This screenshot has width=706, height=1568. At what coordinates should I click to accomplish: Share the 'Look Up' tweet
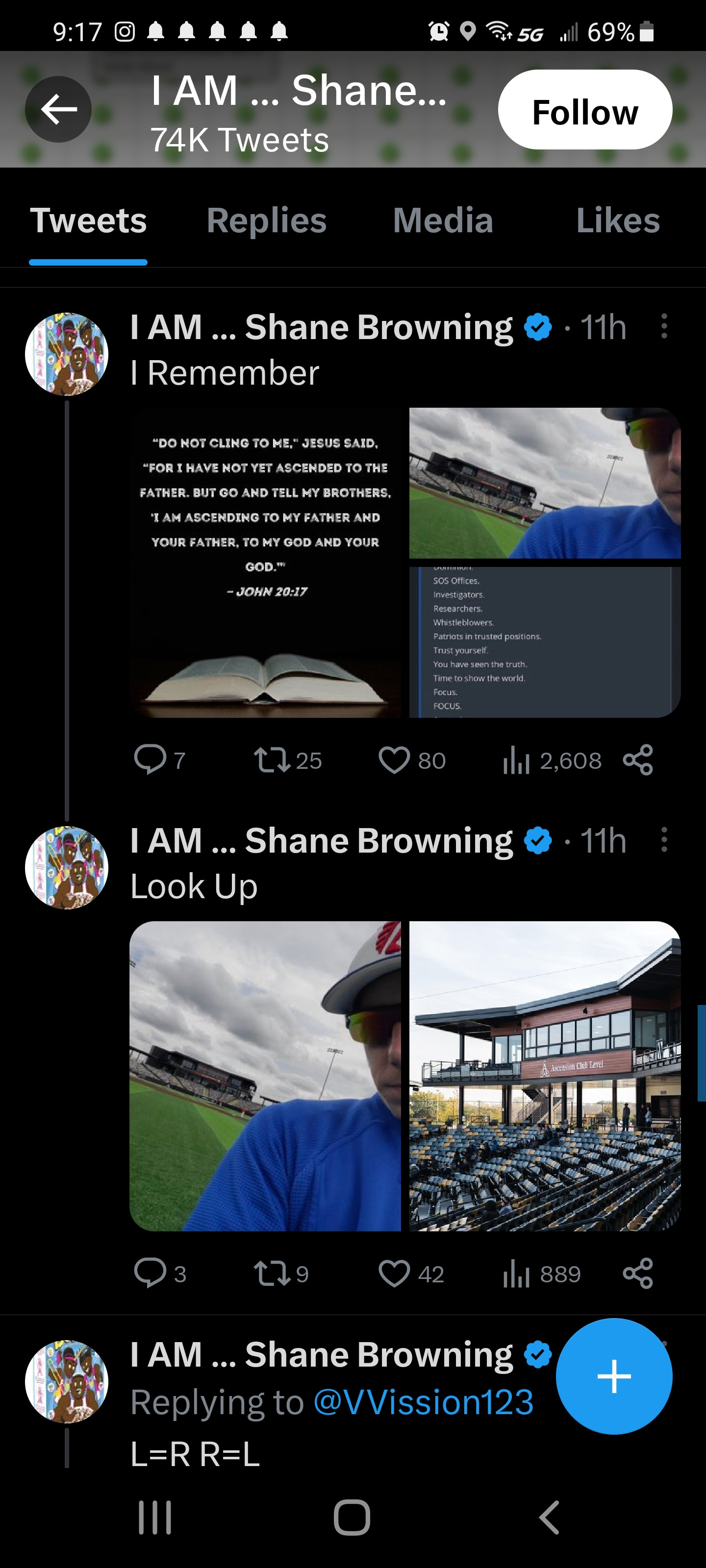click(638, 1274)
